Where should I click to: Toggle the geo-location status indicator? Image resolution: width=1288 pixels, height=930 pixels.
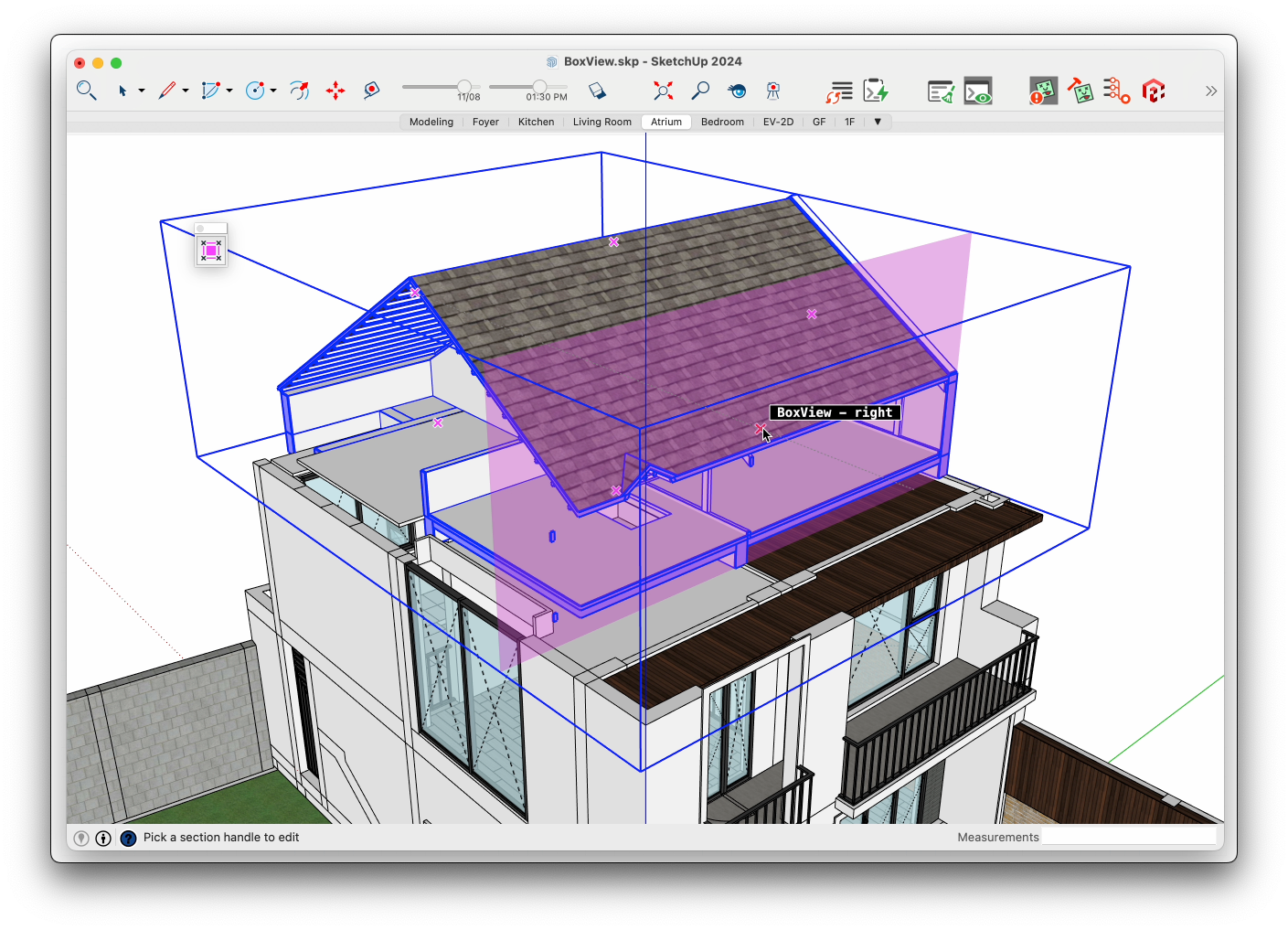(x=81, y=838)
